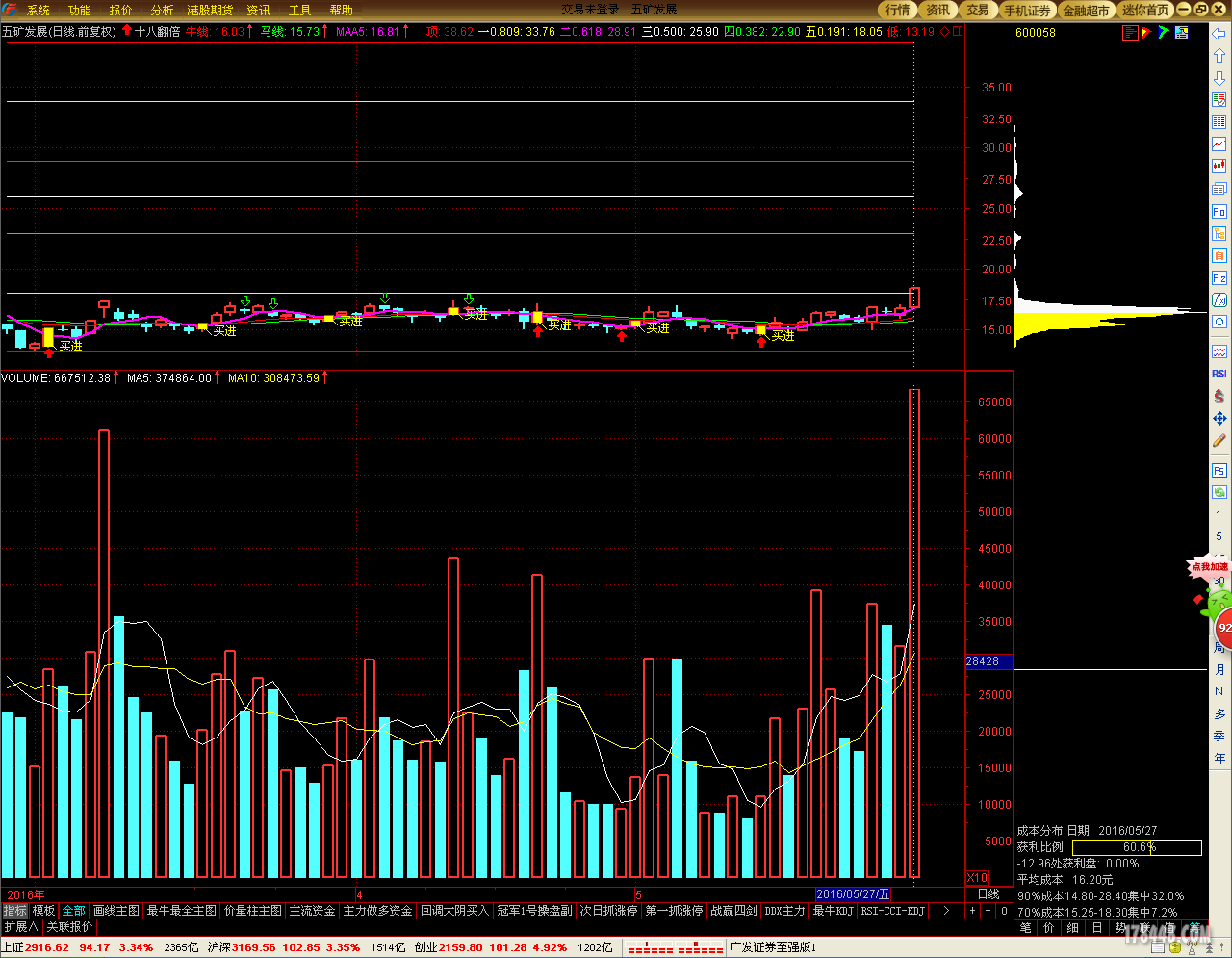Click the RSI indicator icon
The image size is (1232, 958).
pos(1219,374)
